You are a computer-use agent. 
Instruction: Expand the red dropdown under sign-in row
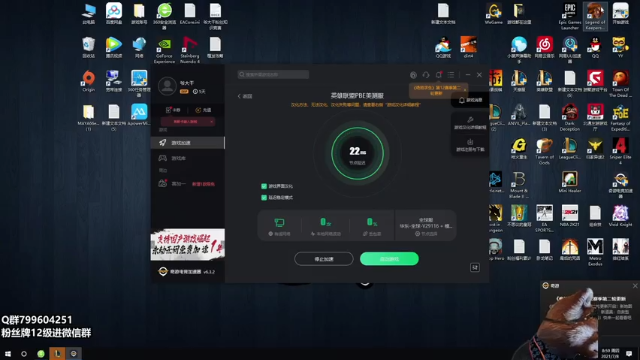188,122
